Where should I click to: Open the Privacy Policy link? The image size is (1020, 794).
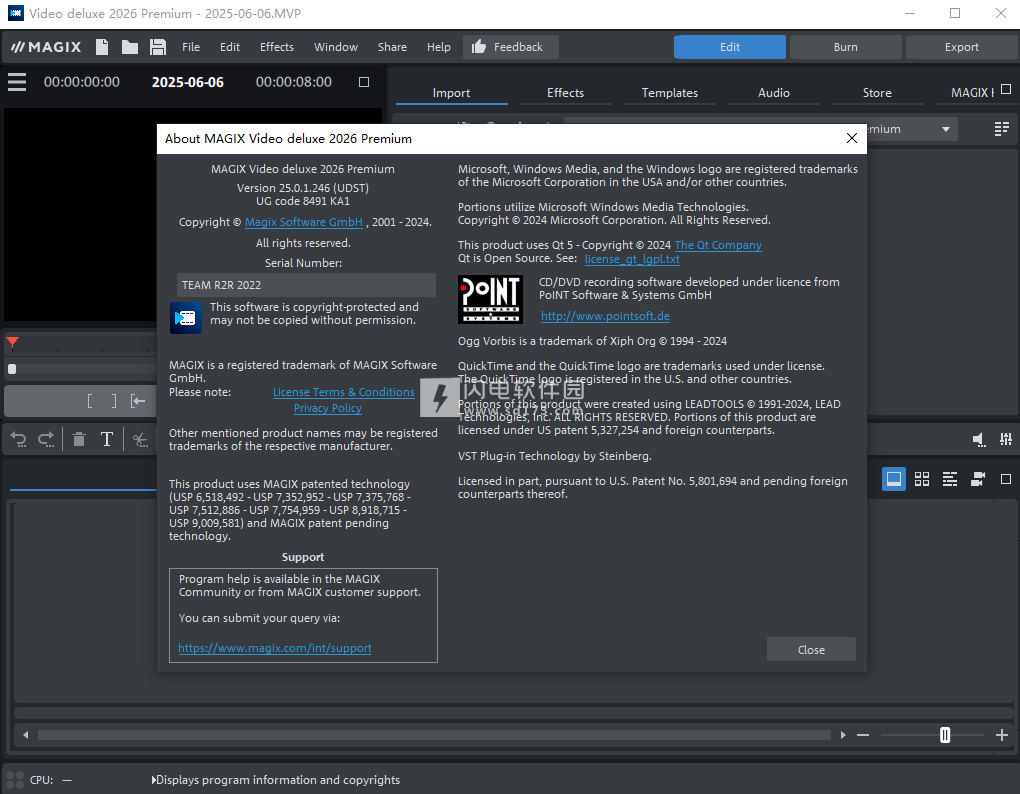point(328,408)
